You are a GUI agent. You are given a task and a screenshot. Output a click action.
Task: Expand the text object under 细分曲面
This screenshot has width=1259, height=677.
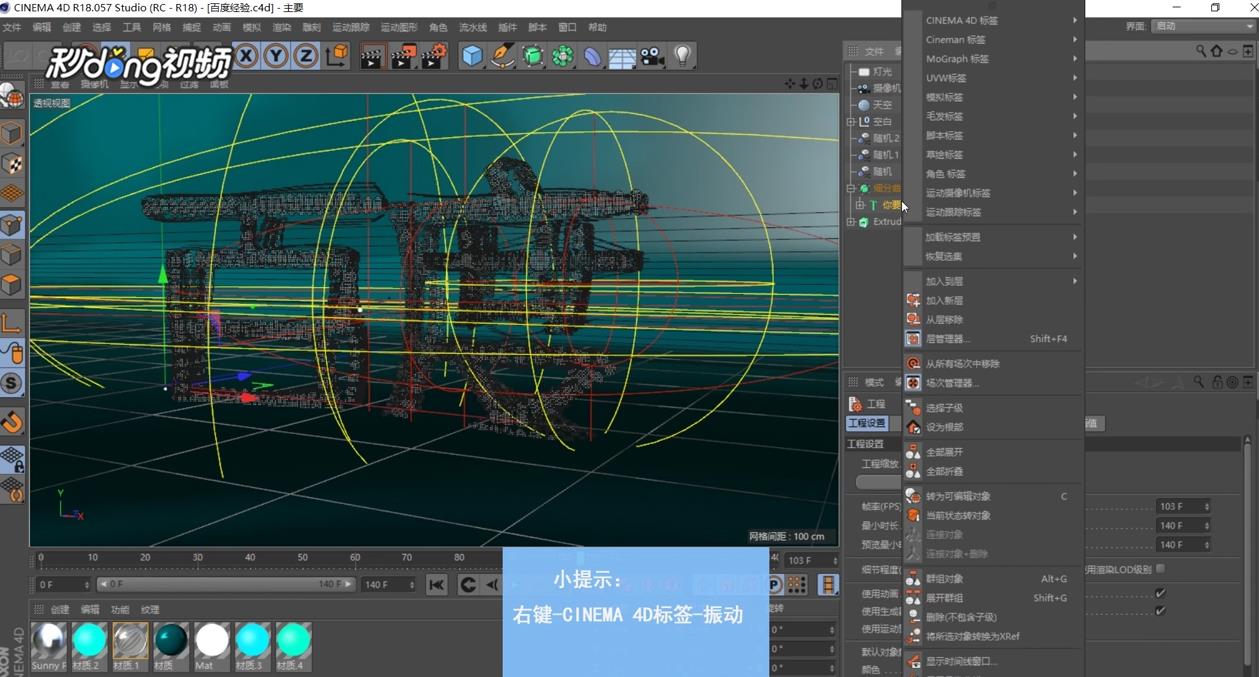click(860, 205)
